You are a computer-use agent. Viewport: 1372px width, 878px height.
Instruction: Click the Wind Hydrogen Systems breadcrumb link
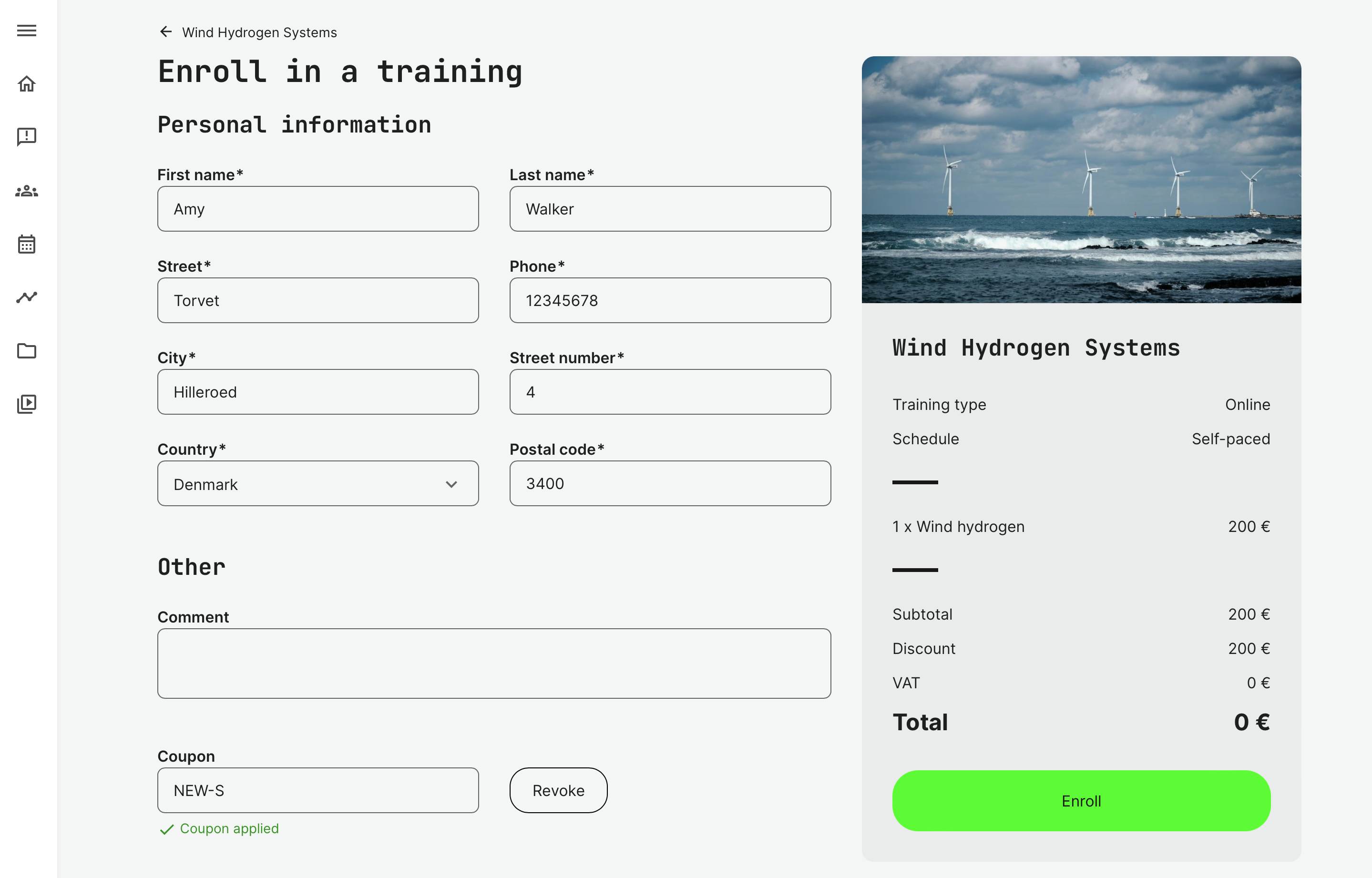pyautogui.click(x=259, y=32)
